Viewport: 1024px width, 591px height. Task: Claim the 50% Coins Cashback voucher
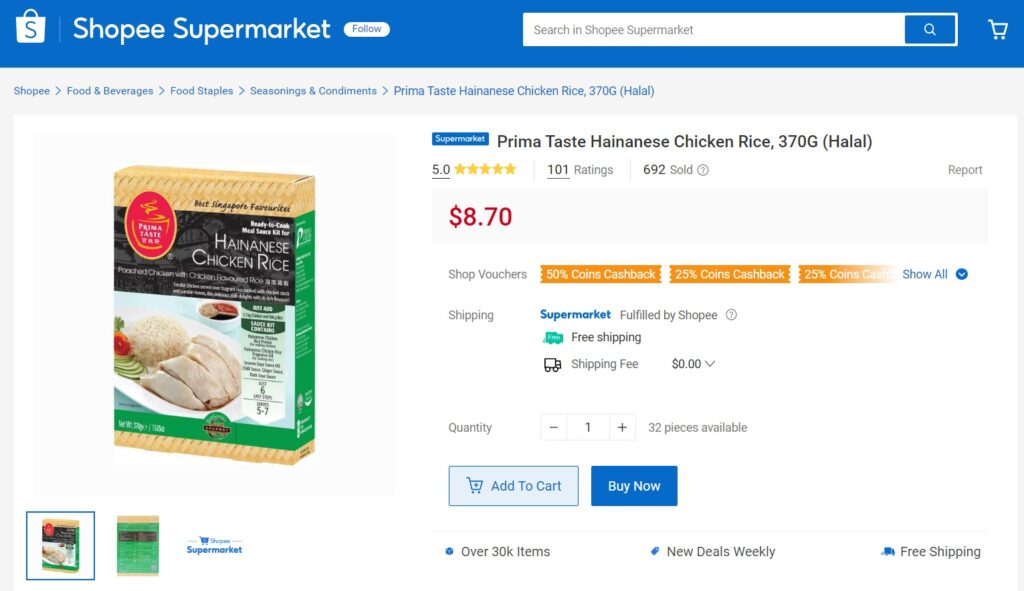[x=600, y=274]
